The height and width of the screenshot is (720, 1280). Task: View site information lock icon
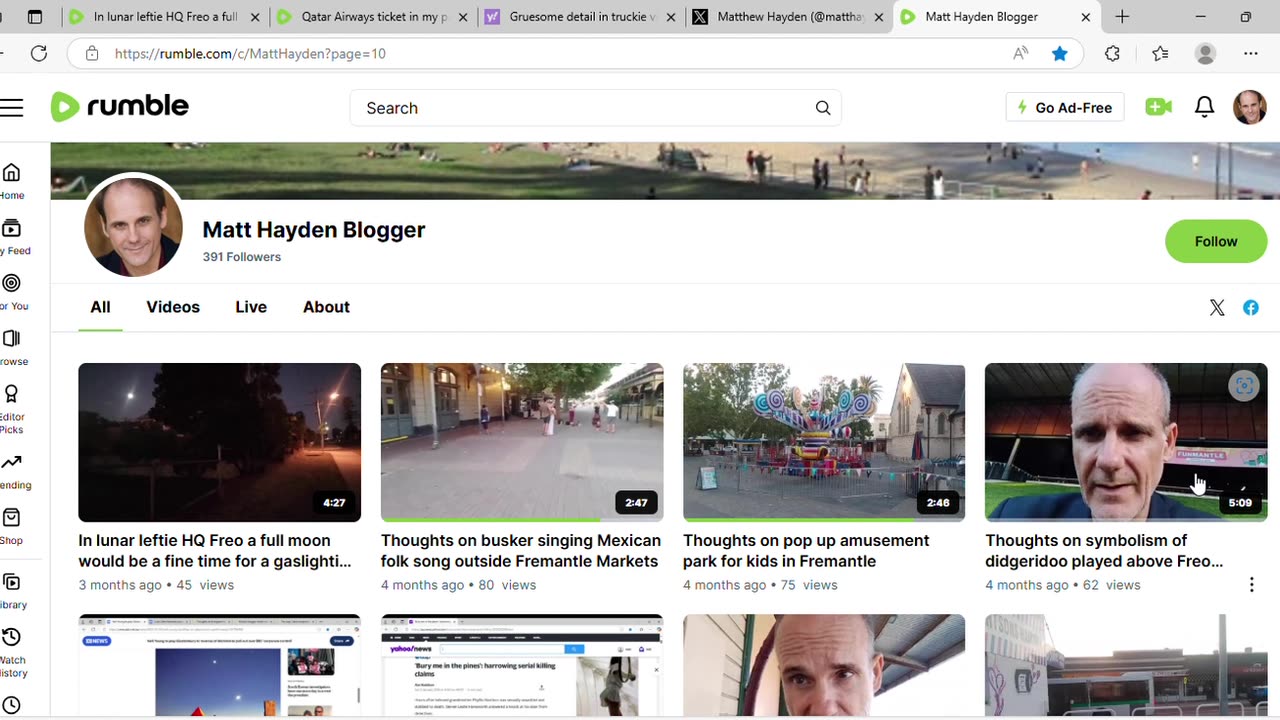click(92, 54)
